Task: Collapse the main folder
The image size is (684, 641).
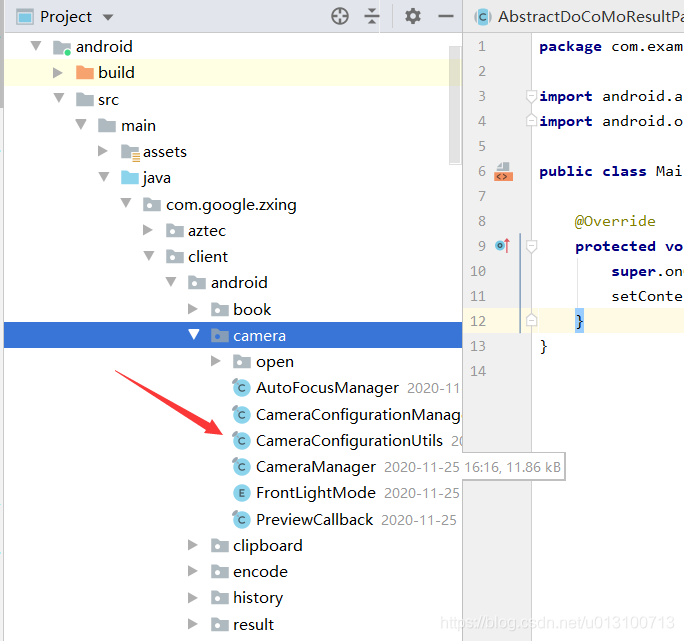Action: tap(81, 124)
